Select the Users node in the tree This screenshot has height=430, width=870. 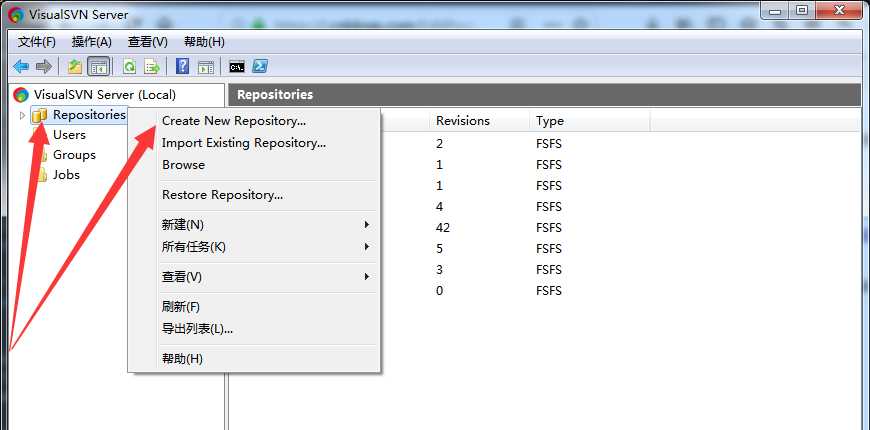pos(69,135)
